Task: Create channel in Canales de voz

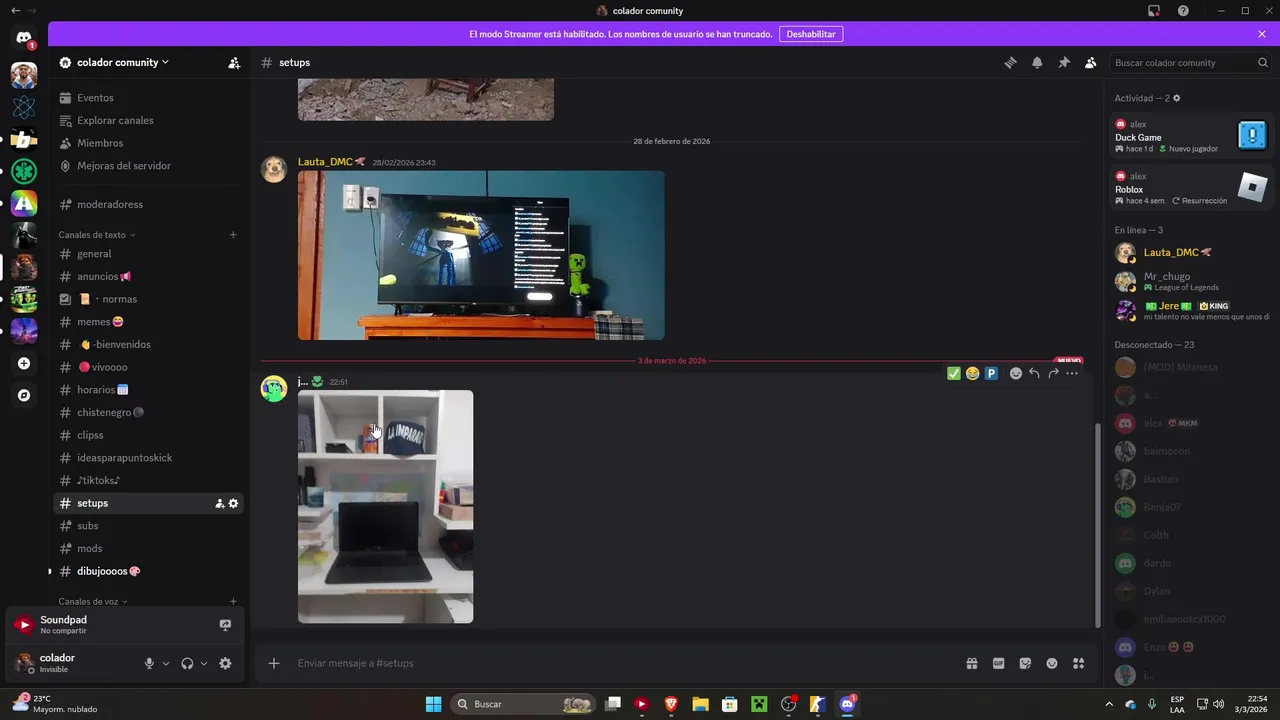Action: click(233, 602)
